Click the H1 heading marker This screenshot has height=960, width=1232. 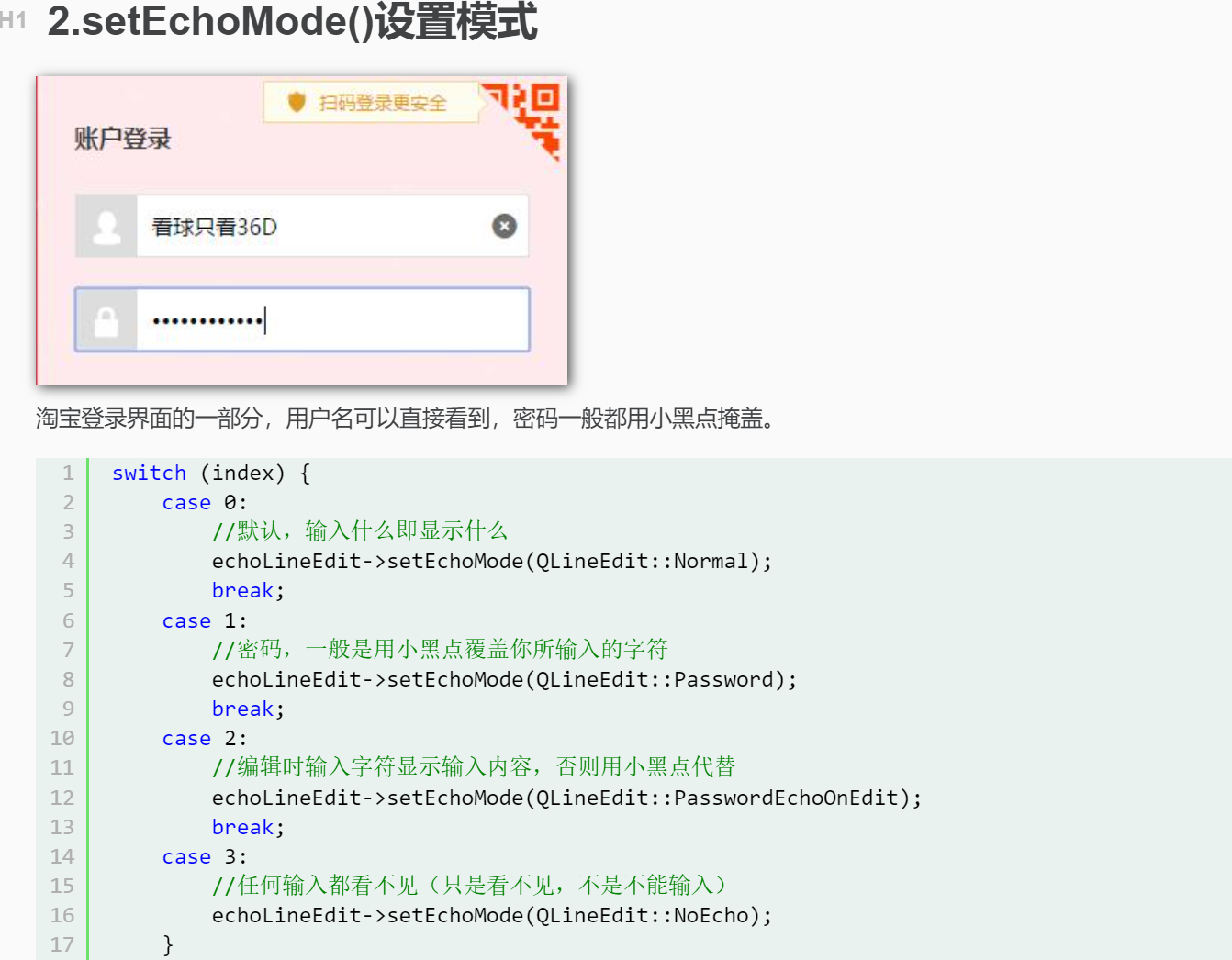point(13,20)
